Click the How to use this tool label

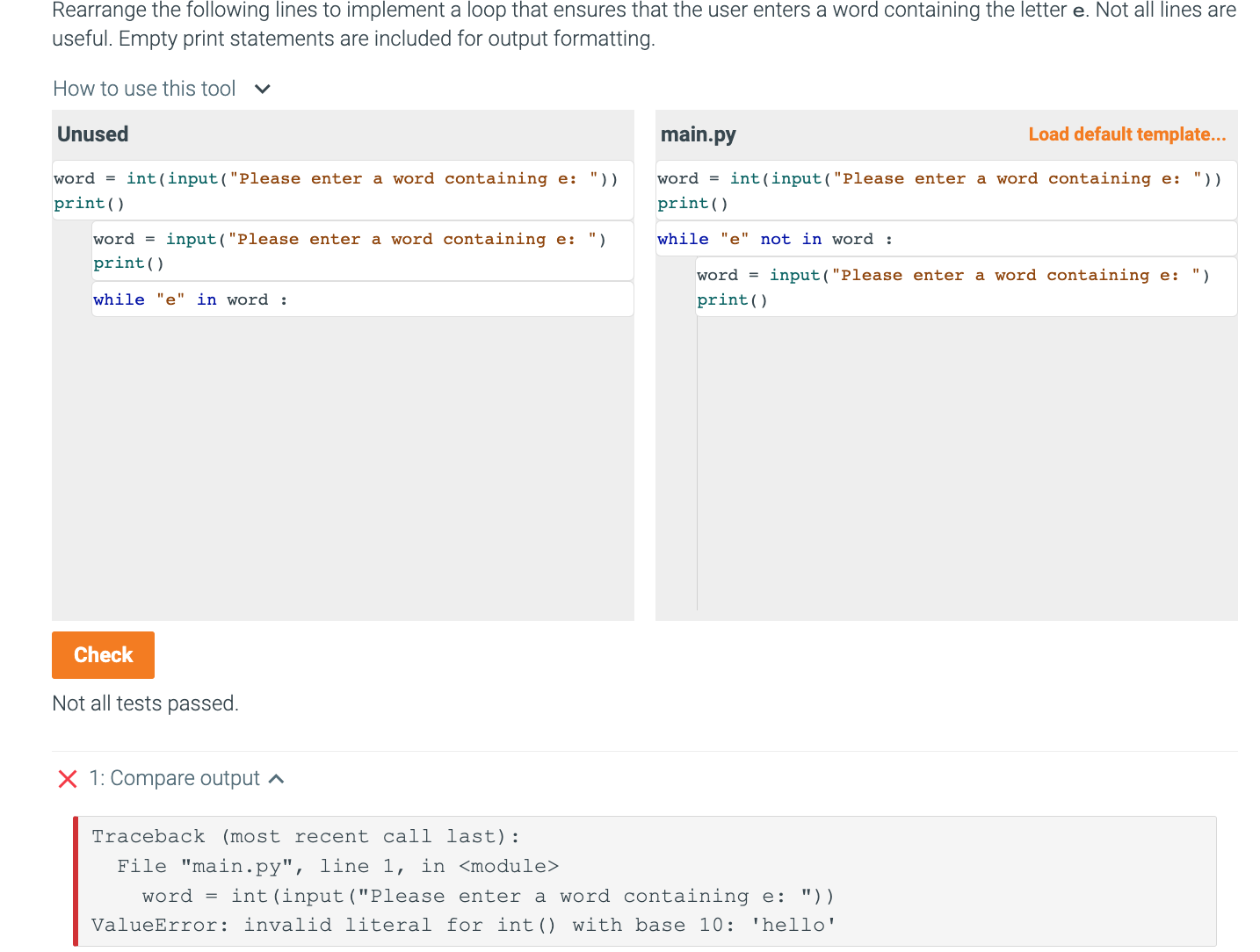(144, 89)
